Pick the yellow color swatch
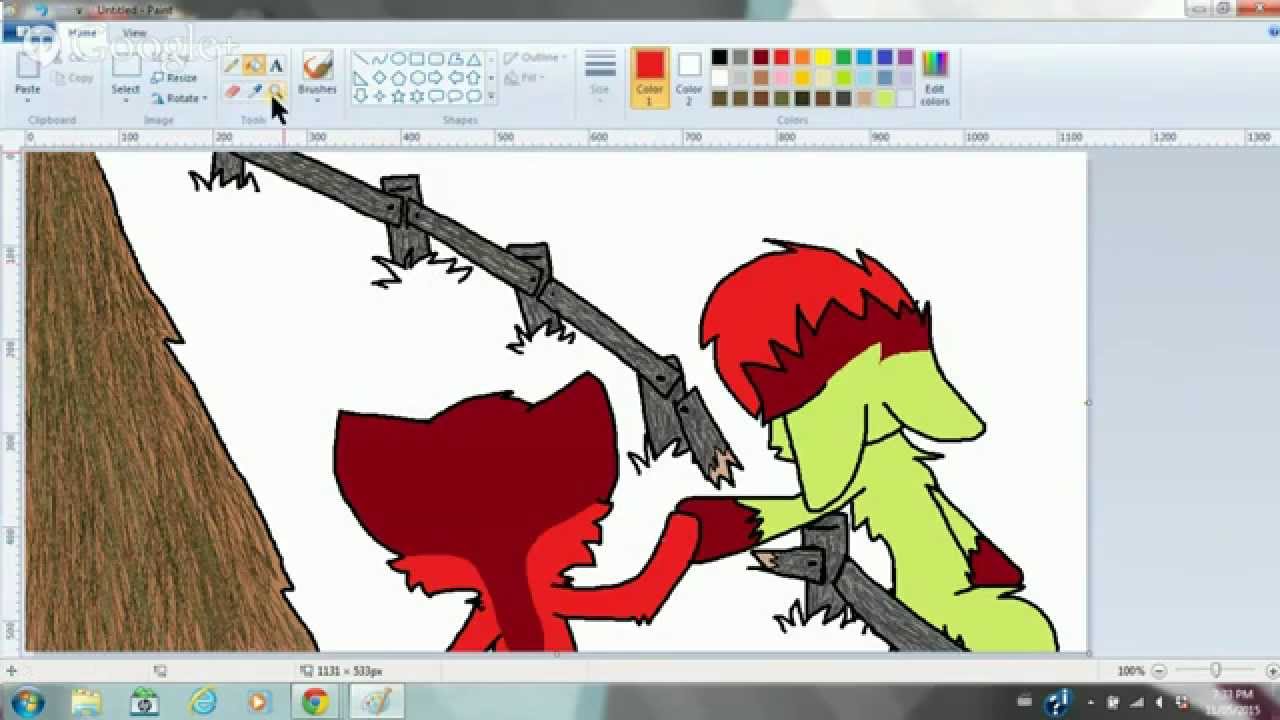The image size is (1280, 720). pyautogui.click(x=823, y=57)
